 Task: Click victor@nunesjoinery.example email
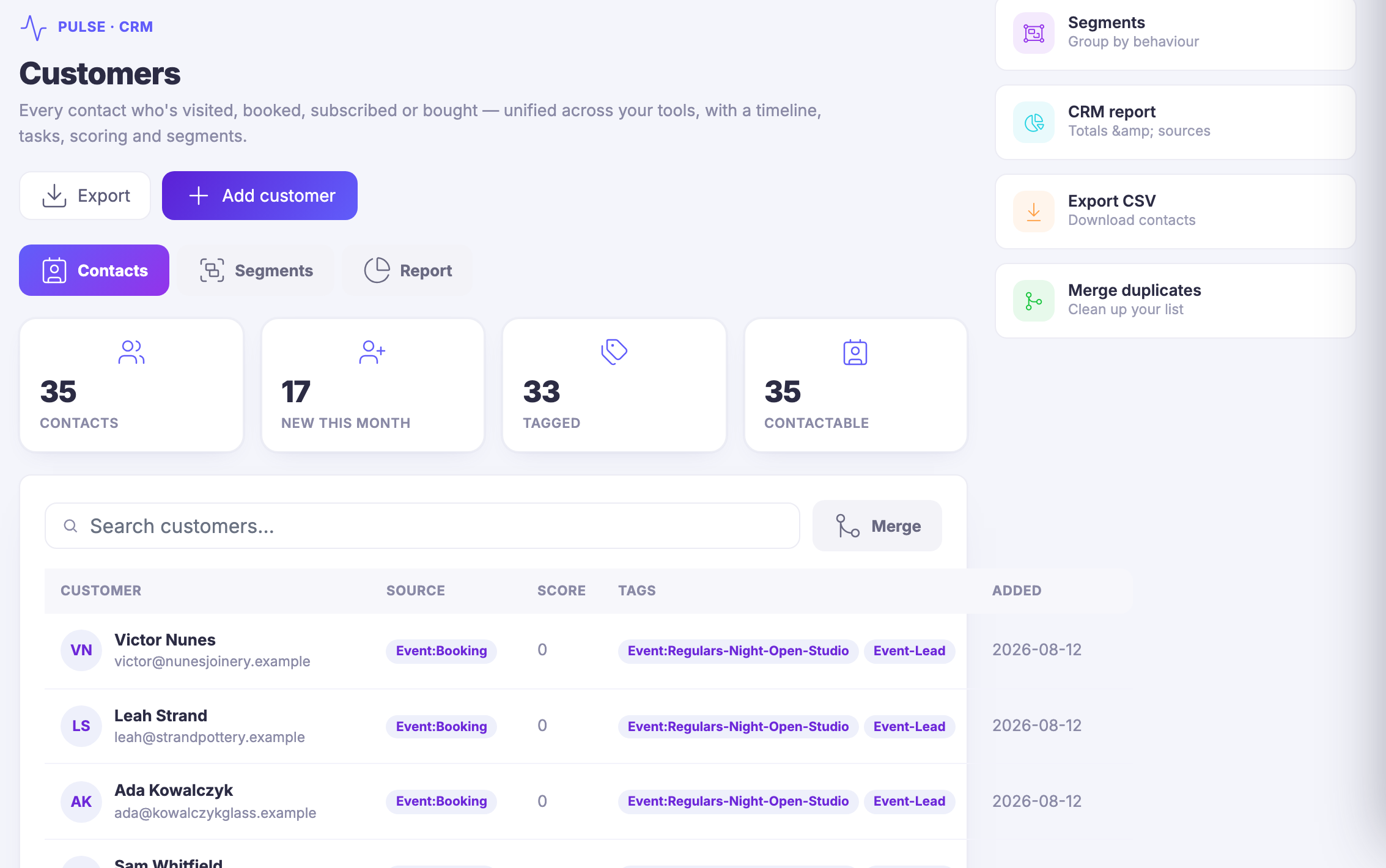[212, 661]
